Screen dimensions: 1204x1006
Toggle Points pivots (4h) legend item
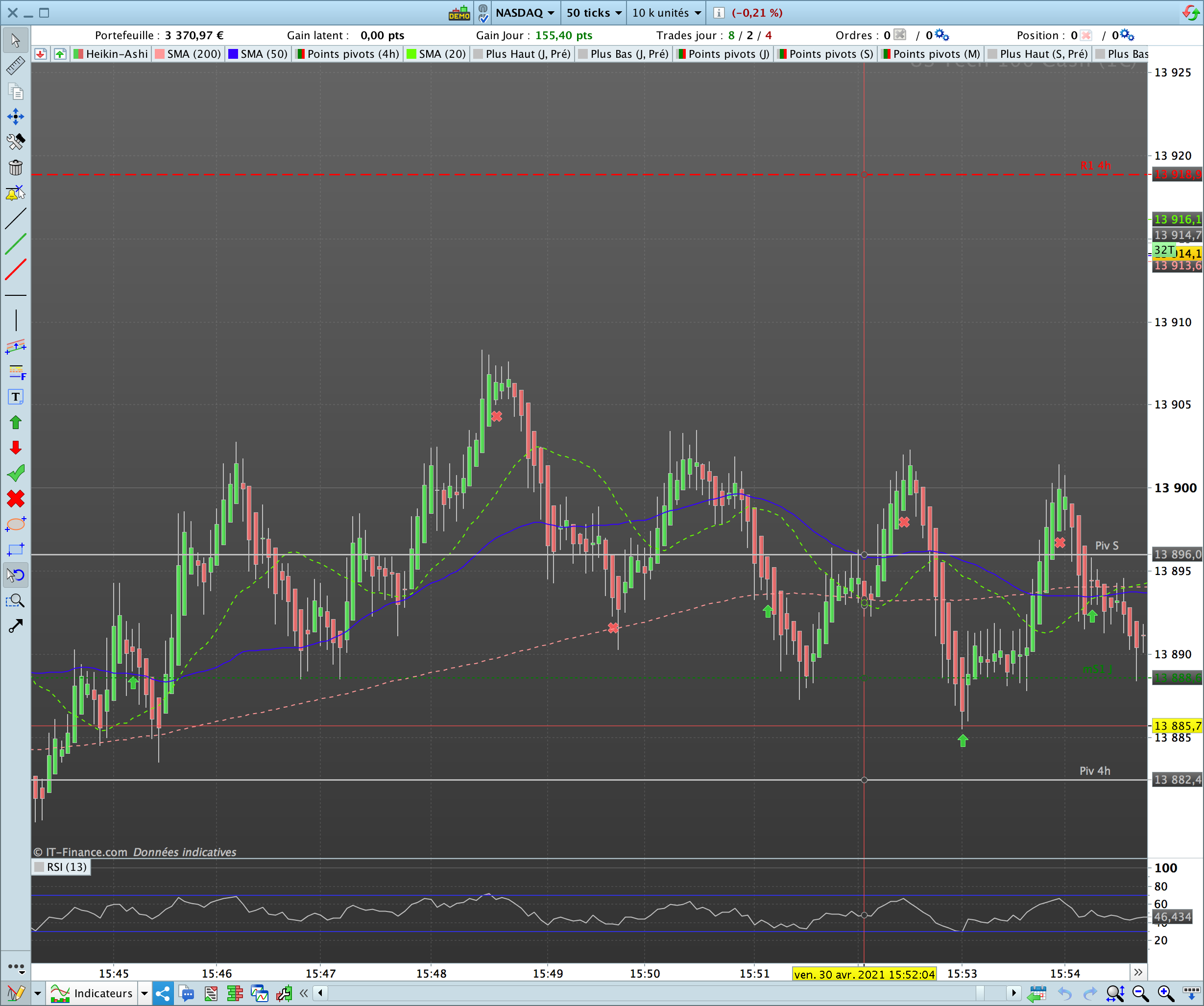[347, 54]
